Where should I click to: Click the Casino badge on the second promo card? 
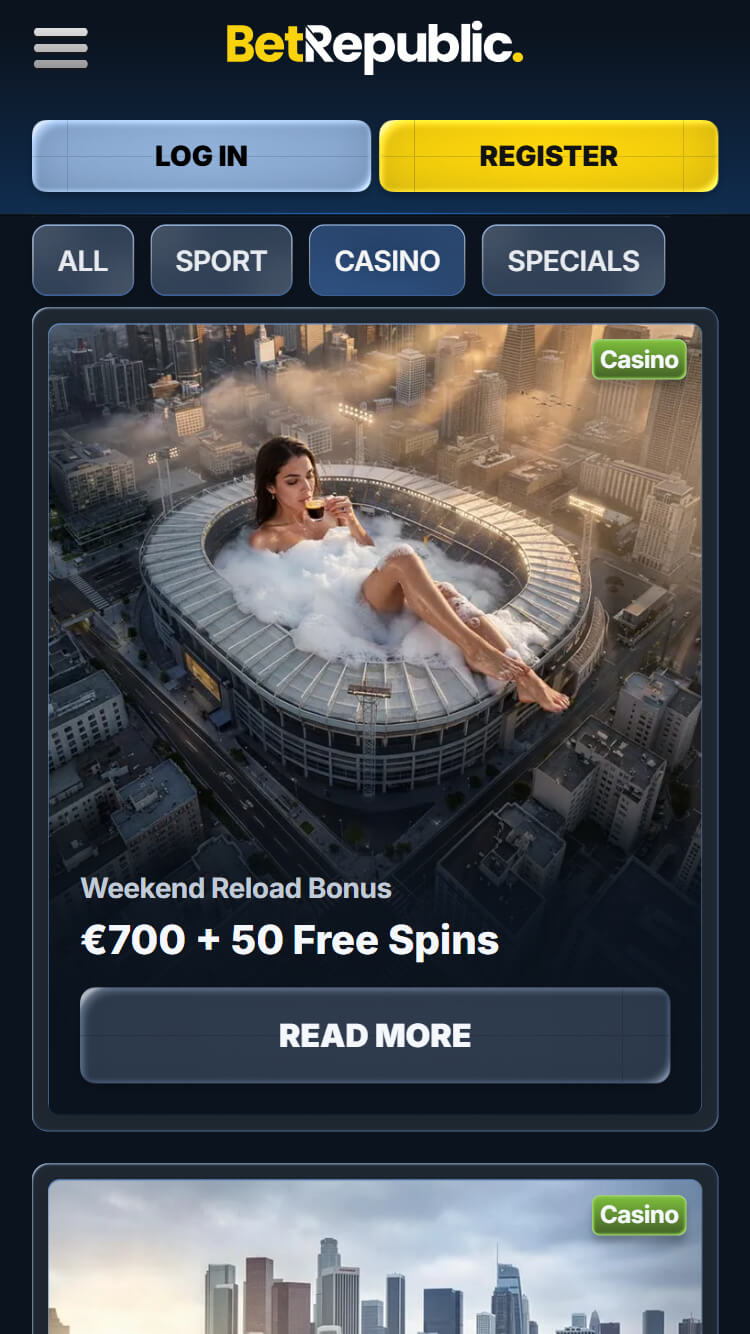point(639,1215)
